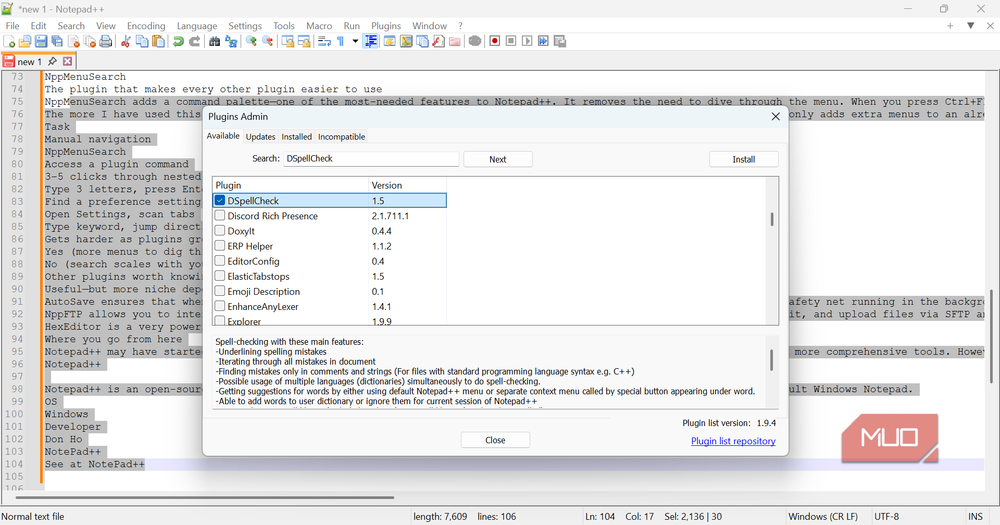Open Folder as Workspace toolbar icon

455,41
